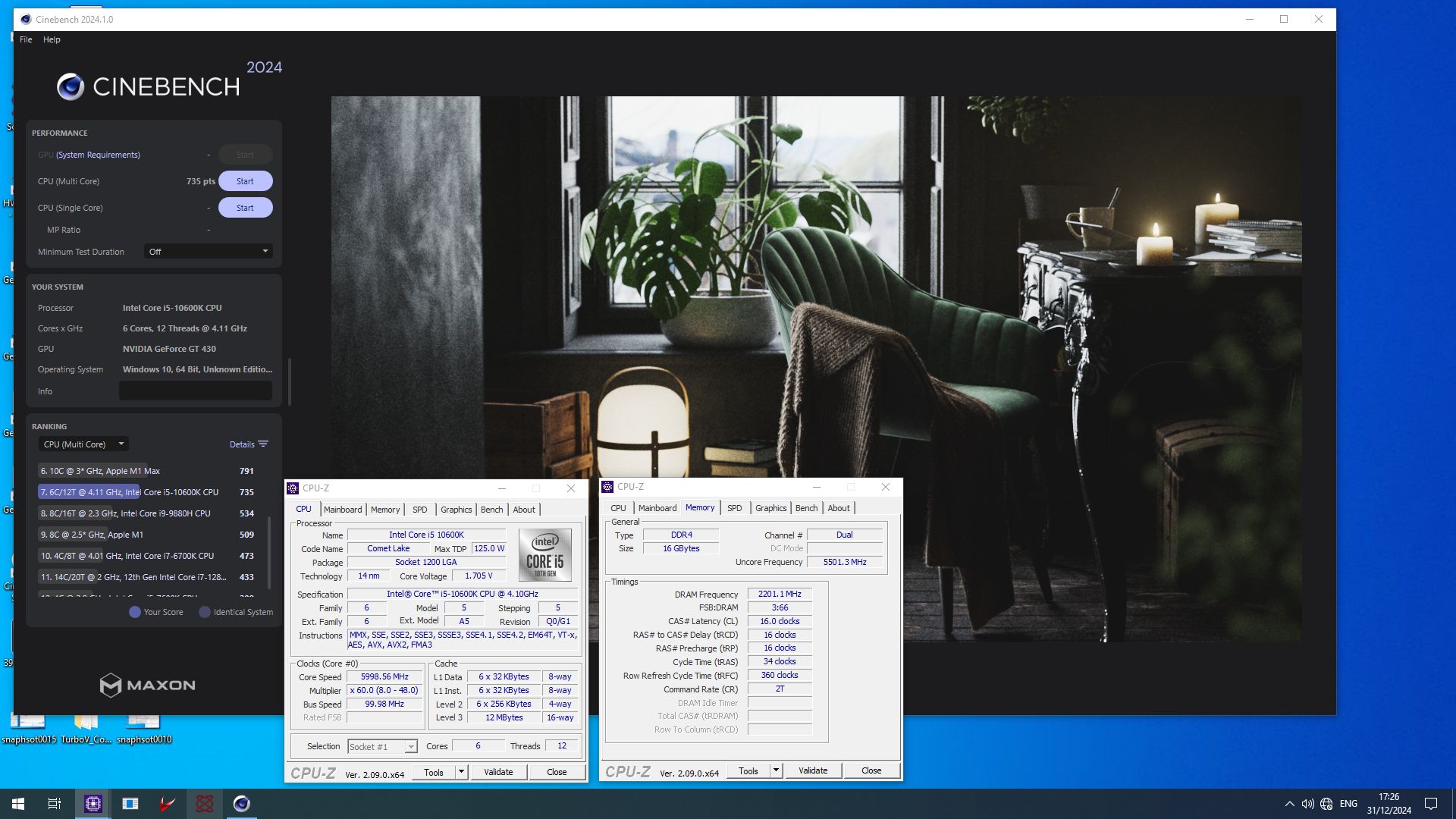Click the Details filter icon in Ranking
This screenshot has height=819, width=1456.
pyautogui.click(x=263, y=444)
